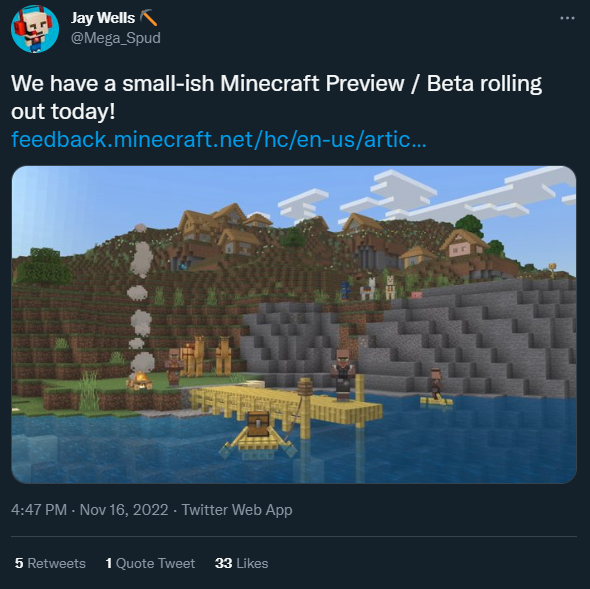Open the 1 Quote Tweet list
The width and height of the screenshot is (590, 589).
[x=150, y=563]
